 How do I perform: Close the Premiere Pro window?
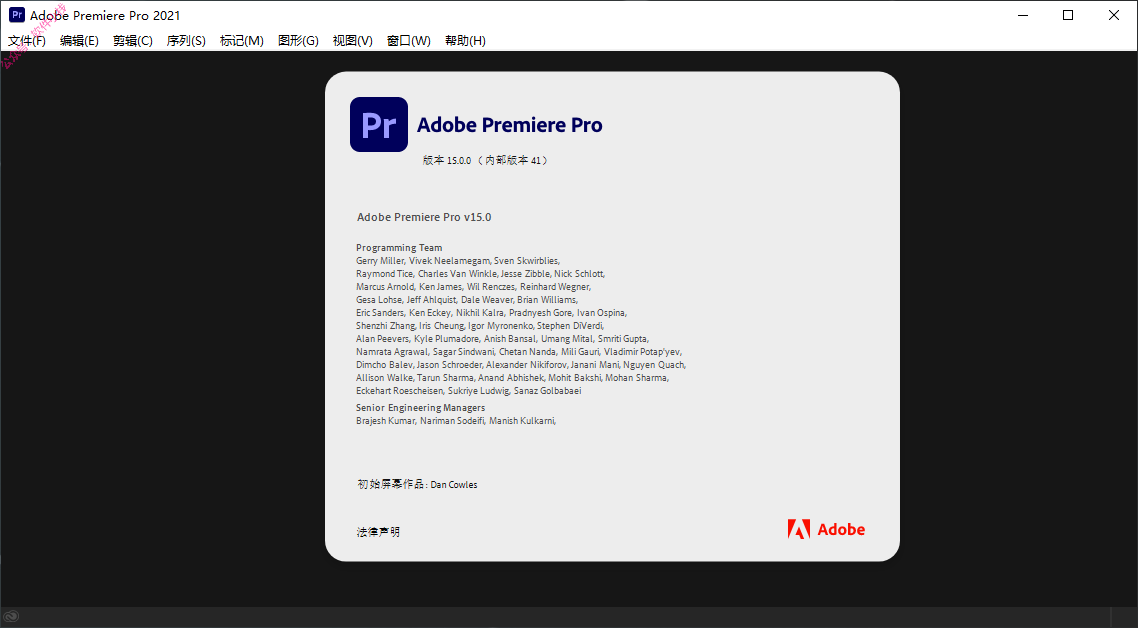point(1114,15)
